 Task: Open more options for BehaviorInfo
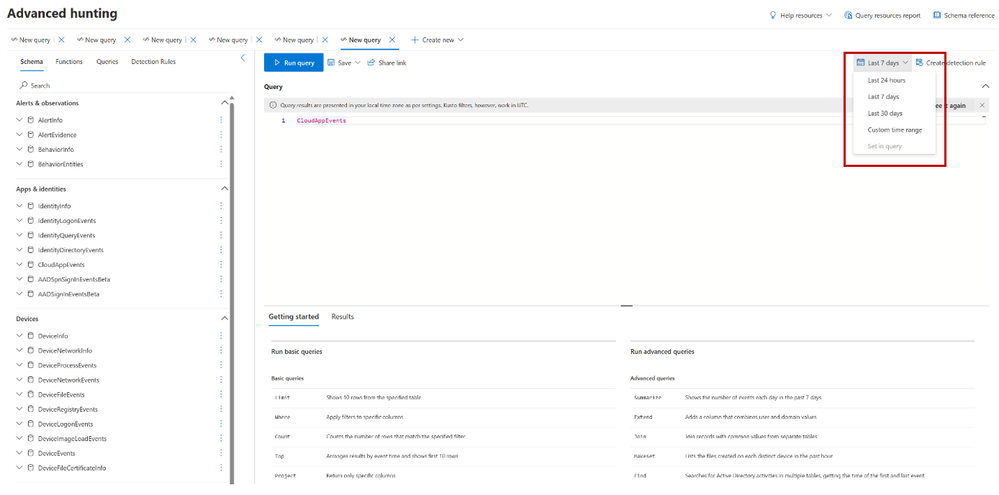coord(221,149)
